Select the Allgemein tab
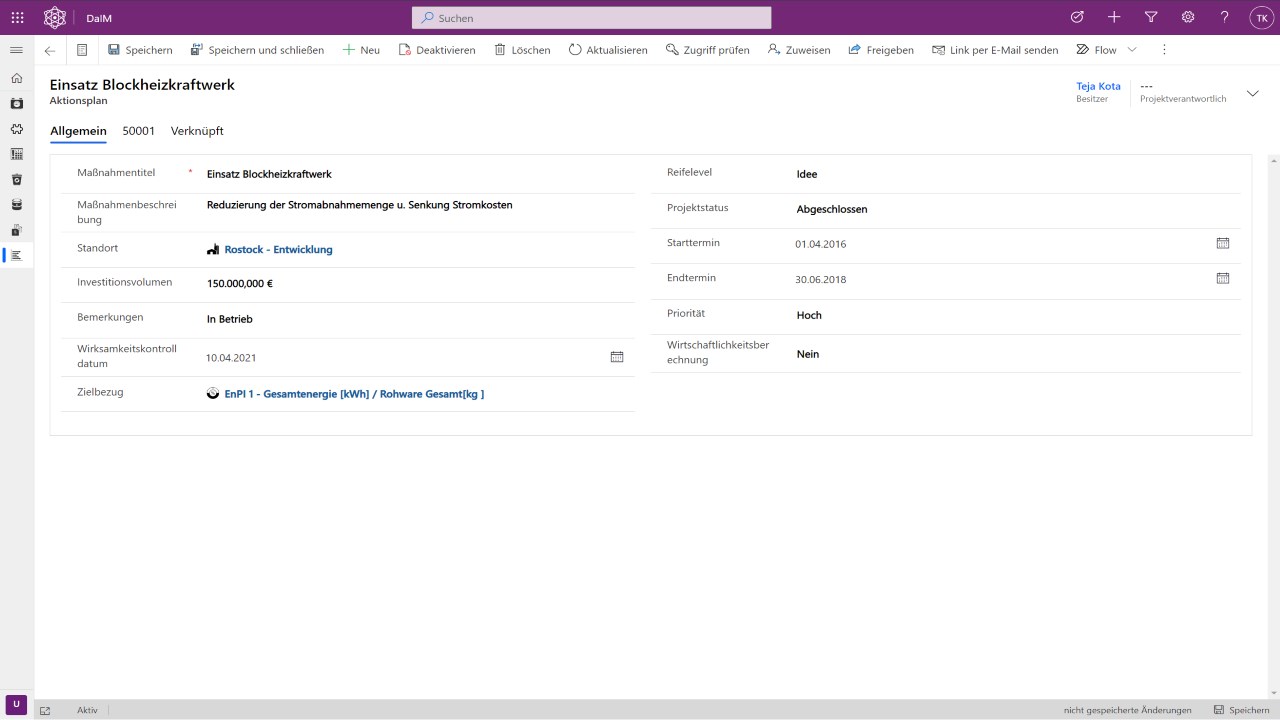Screen dimensions: 1280x720 pyautogui.click(x=78, y=131)
